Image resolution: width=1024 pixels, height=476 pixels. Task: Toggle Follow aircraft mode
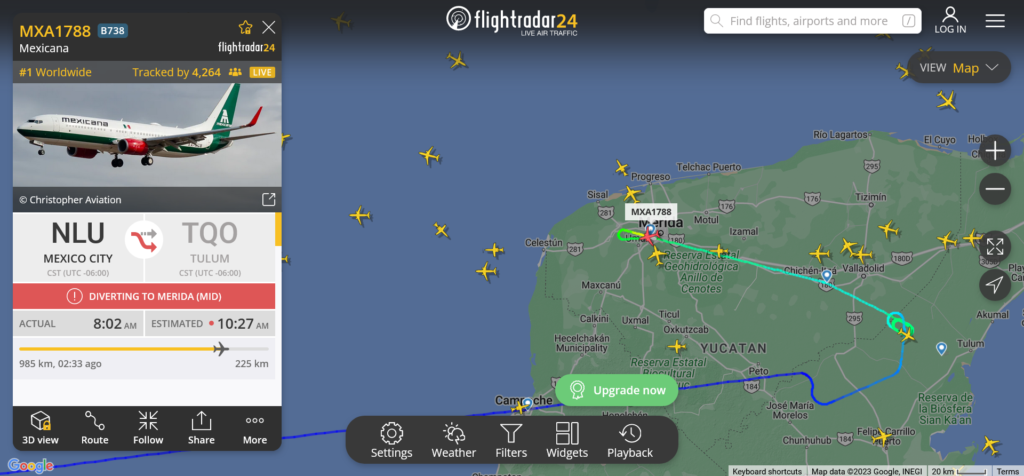(148, 428)
